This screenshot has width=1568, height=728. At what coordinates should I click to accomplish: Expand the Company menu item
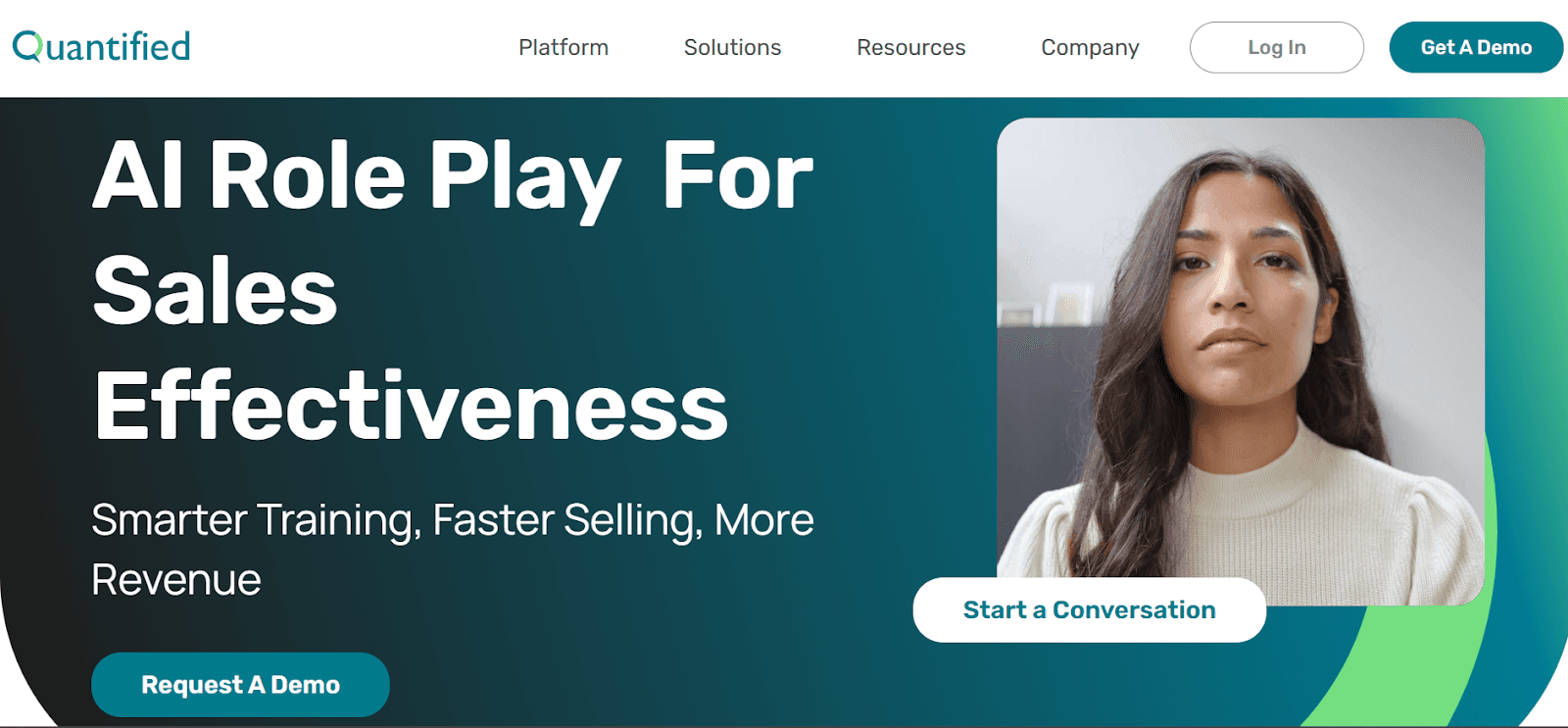[x=1090, y=47]
